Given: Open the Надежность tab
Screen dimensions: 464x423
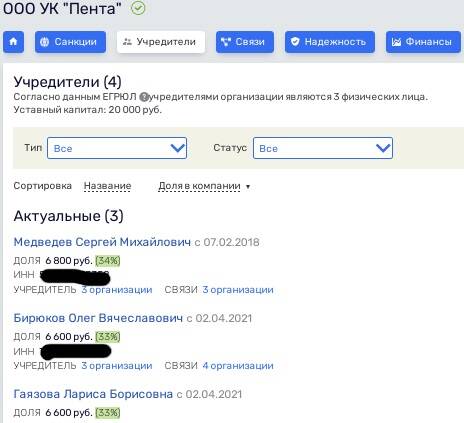Looking at the screenshot, I should click(330, 42).
